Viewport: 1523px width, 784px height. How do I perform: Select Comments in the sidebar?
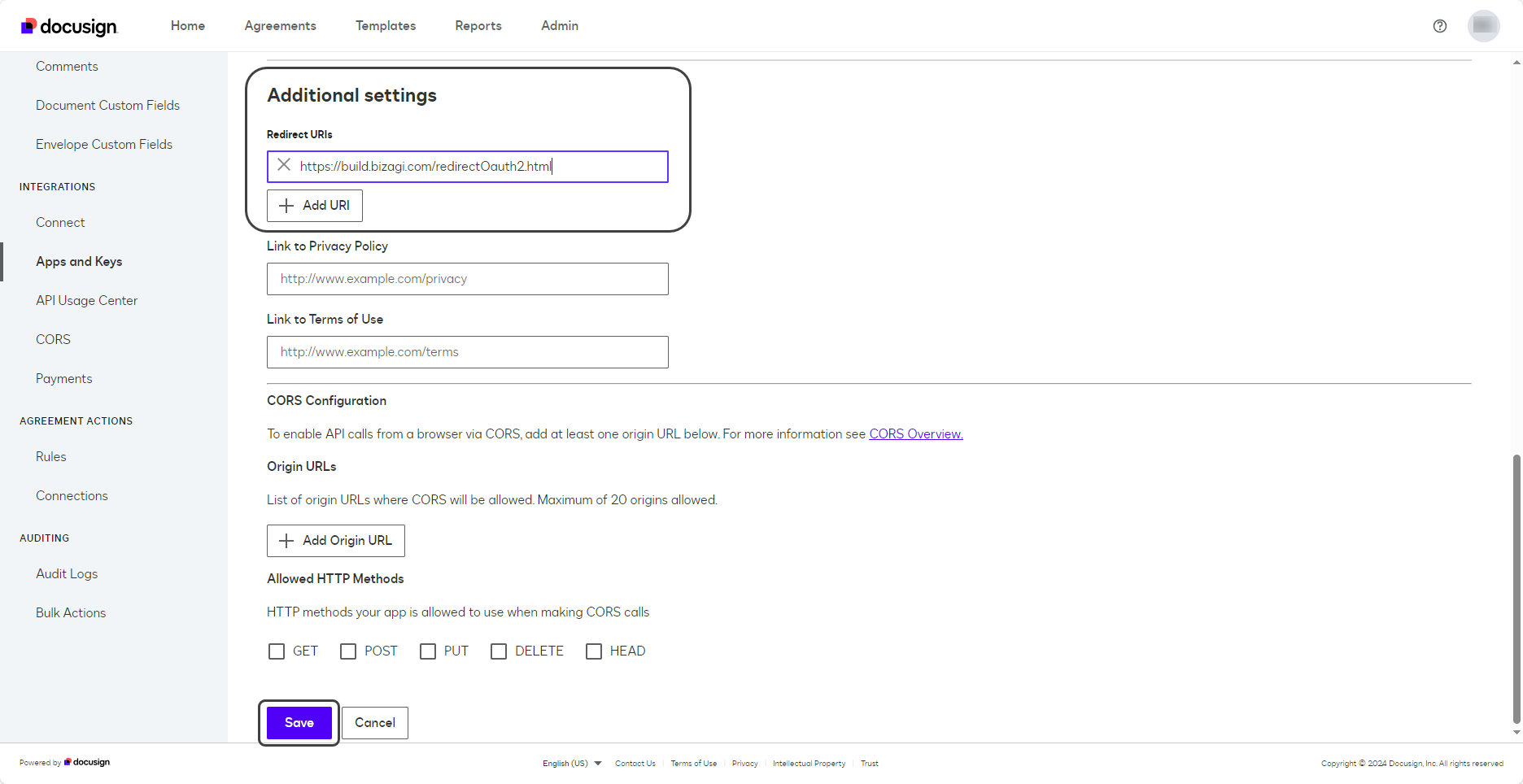(x=67, y=67)
